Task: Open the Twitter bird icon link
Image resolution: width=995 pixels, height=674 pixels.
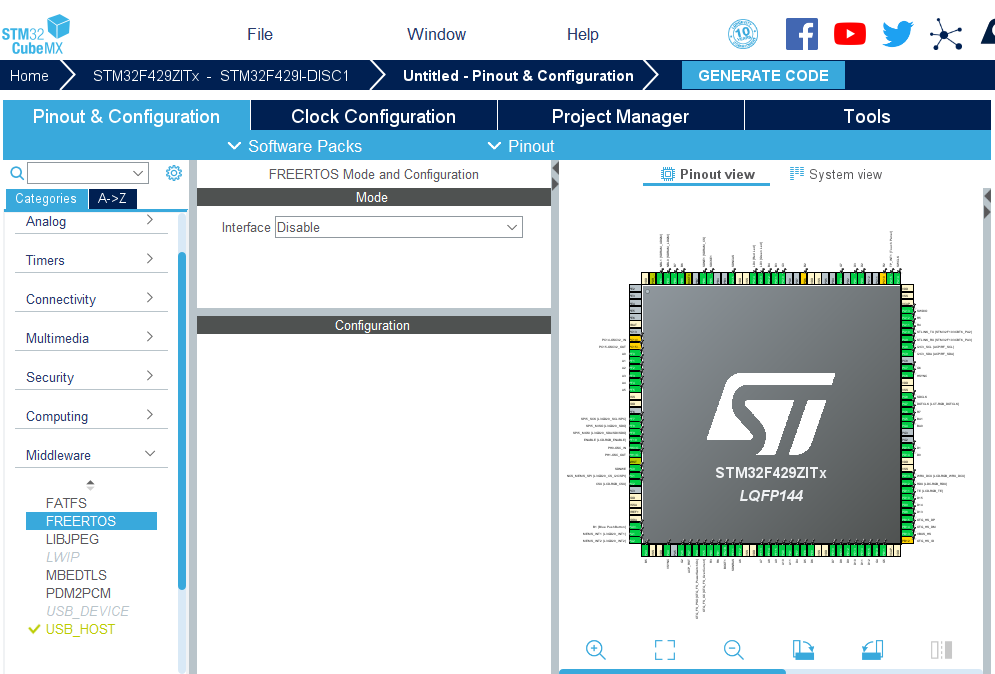Action: [x=897, y=34]
